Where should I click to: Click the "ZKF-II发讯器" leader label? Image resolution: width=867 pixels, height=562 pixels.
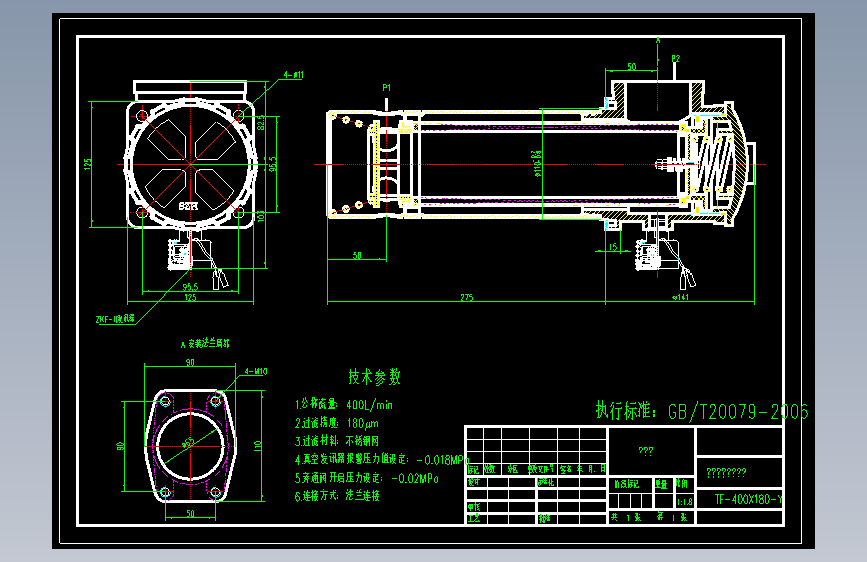click(x=115, y=319)
